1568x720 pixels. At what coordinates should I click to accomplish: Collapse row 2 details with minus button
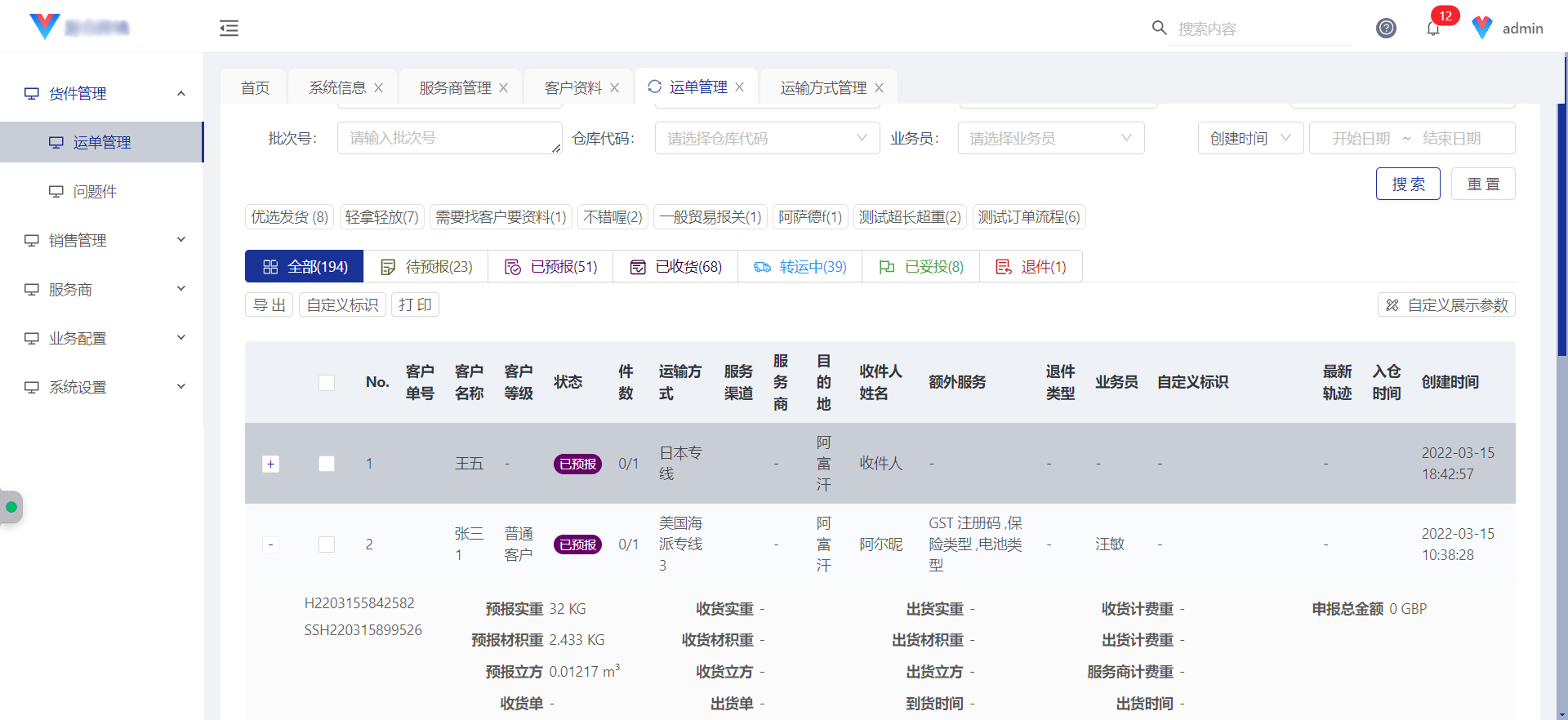coord(271,544)
